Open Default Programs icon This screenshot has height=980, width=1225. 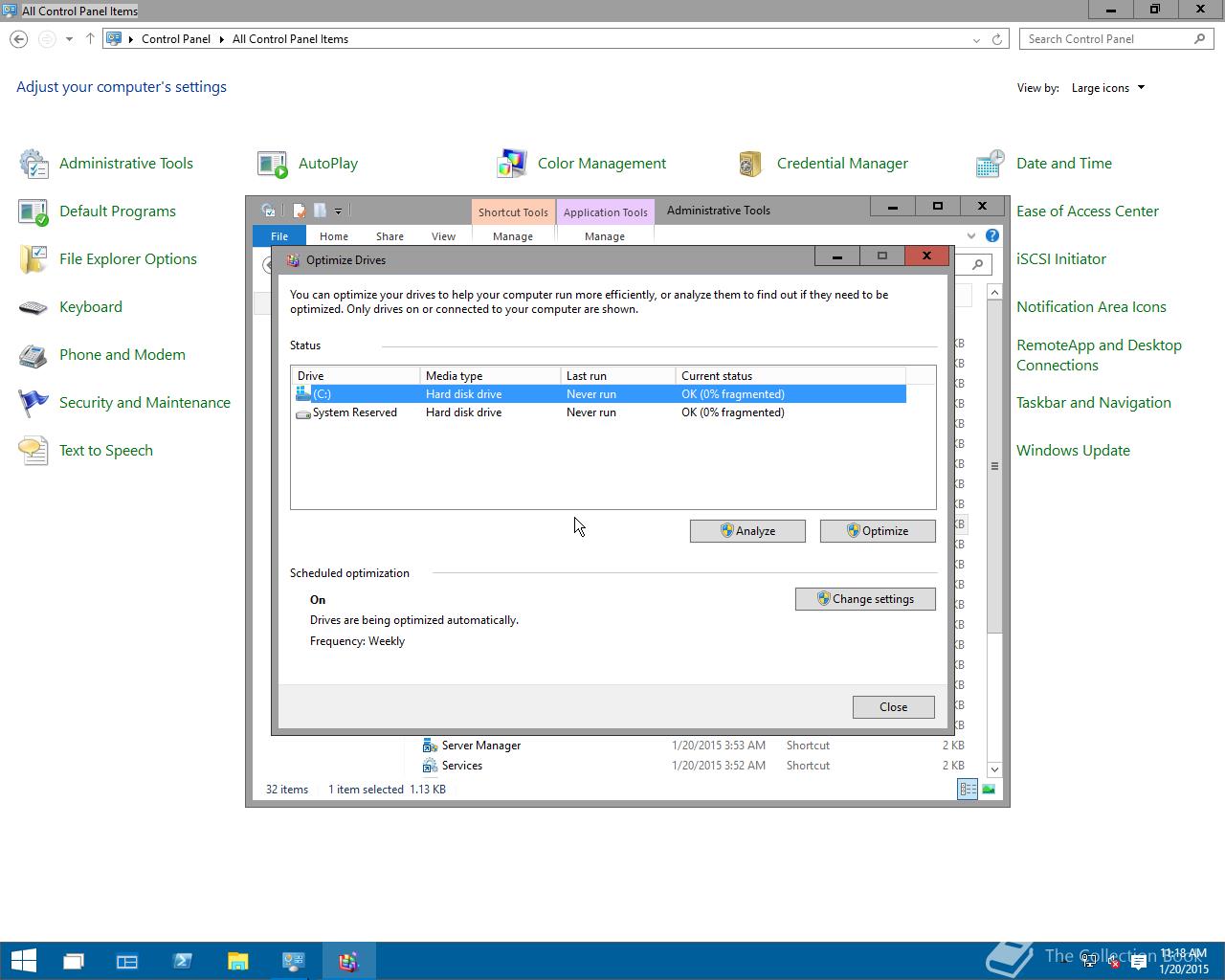tap(34, 212)
